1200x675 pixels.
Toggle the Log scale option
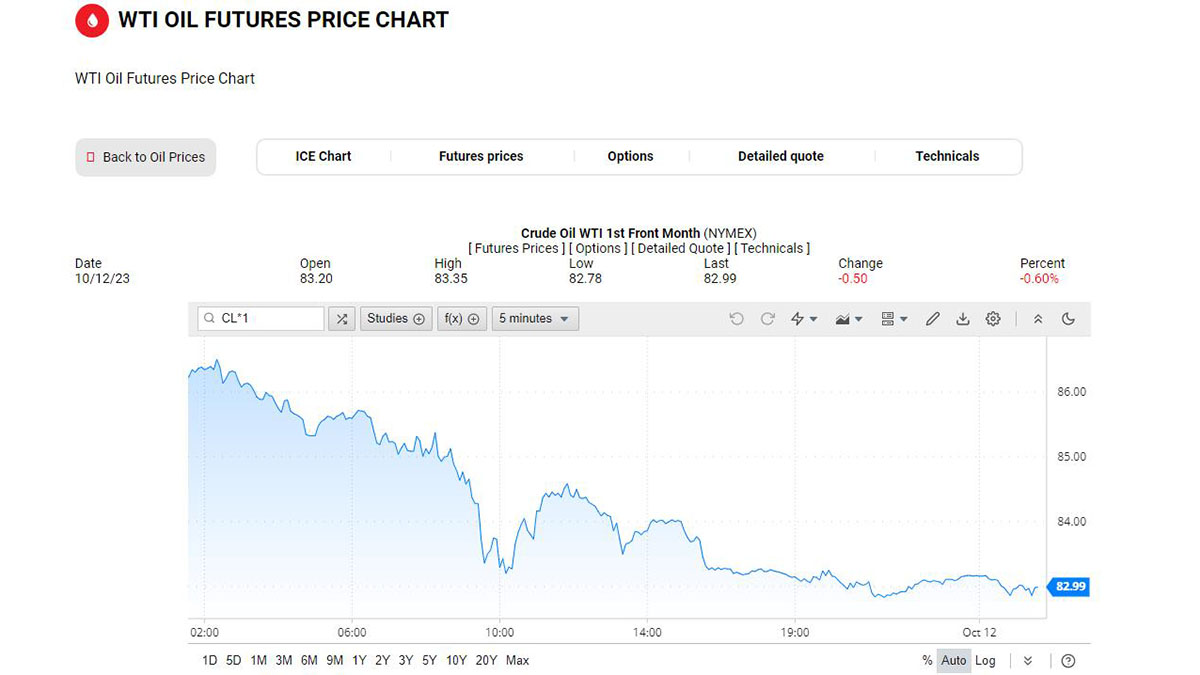pos(986,661)
